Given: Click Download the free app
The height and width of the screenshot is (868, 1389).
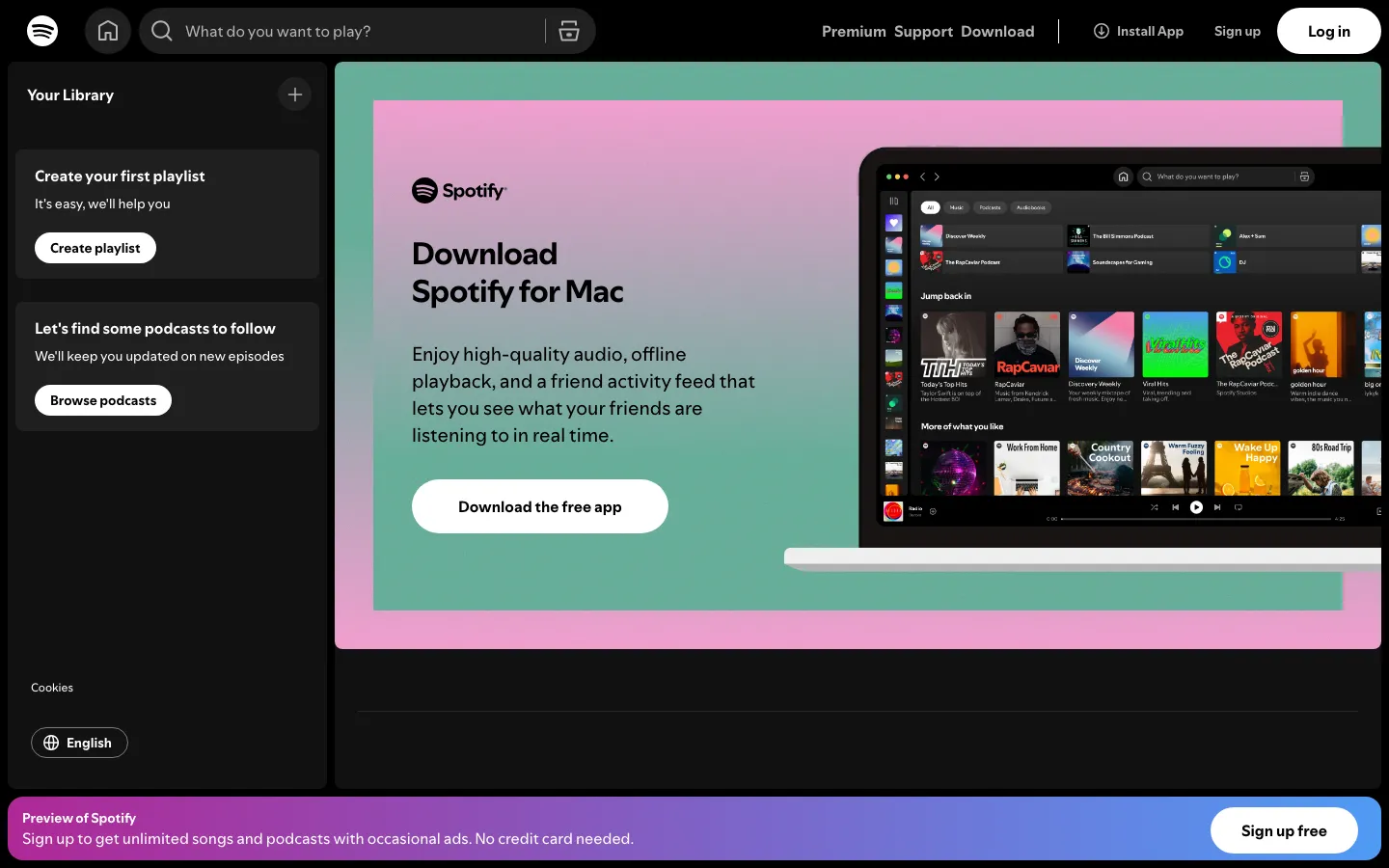Looking at the screenshot, I should pyautogui.click(x=540, y=506).
